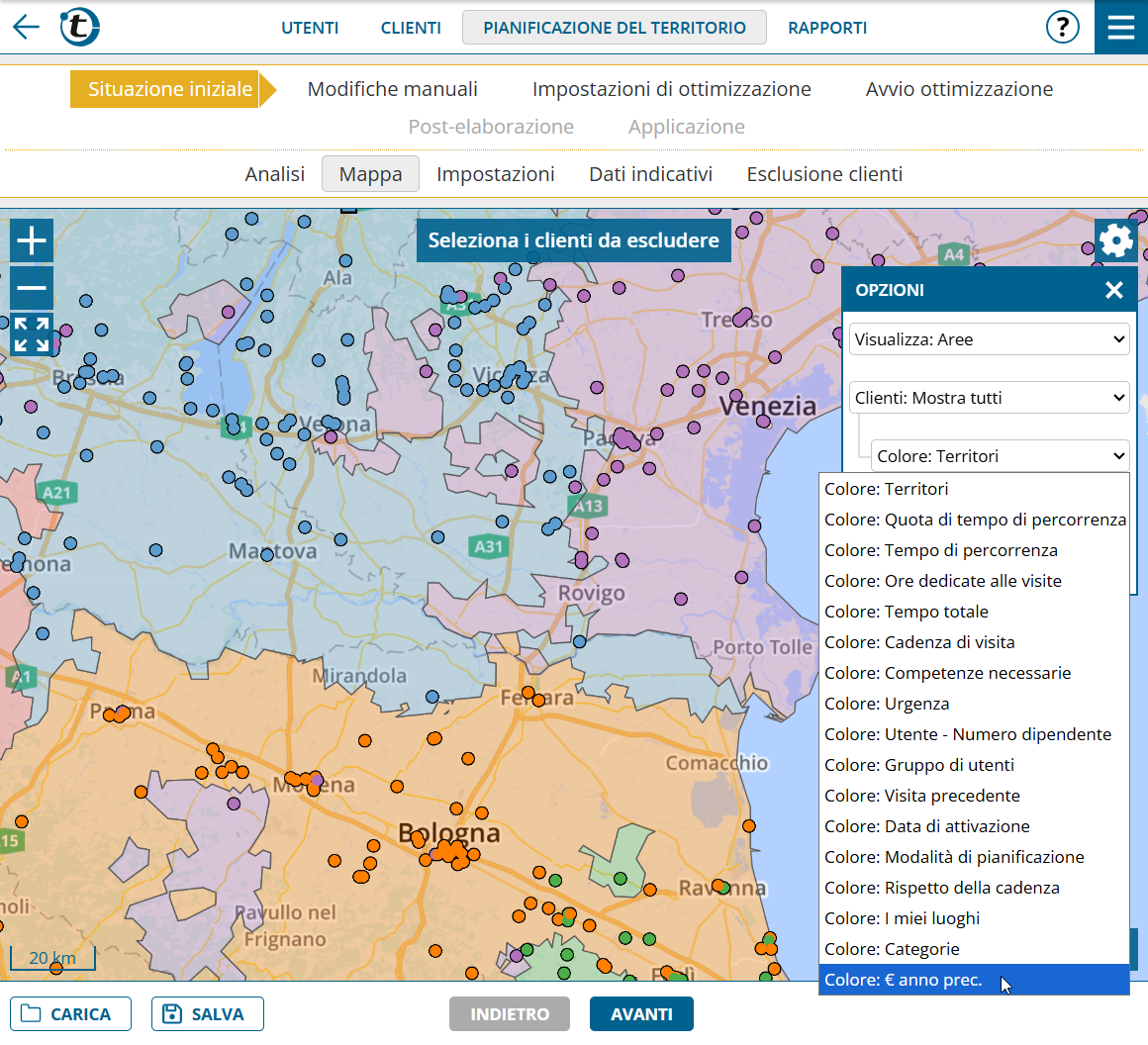
Task: Open the help question mark icon
Action: coord(1062,27)
